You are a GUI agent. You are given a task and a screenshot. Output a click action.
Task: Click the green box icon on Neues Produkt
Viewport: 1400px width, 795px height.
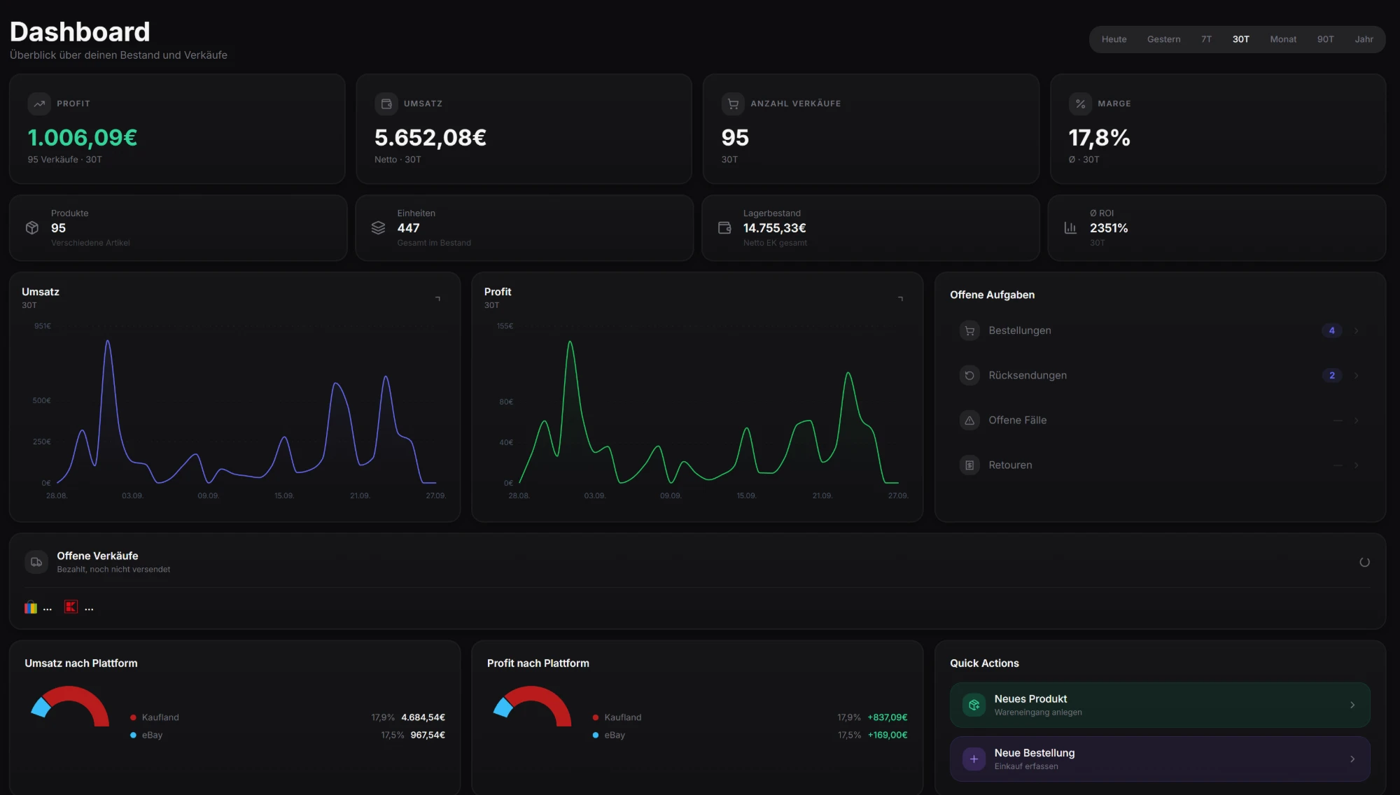pos(974,705)
